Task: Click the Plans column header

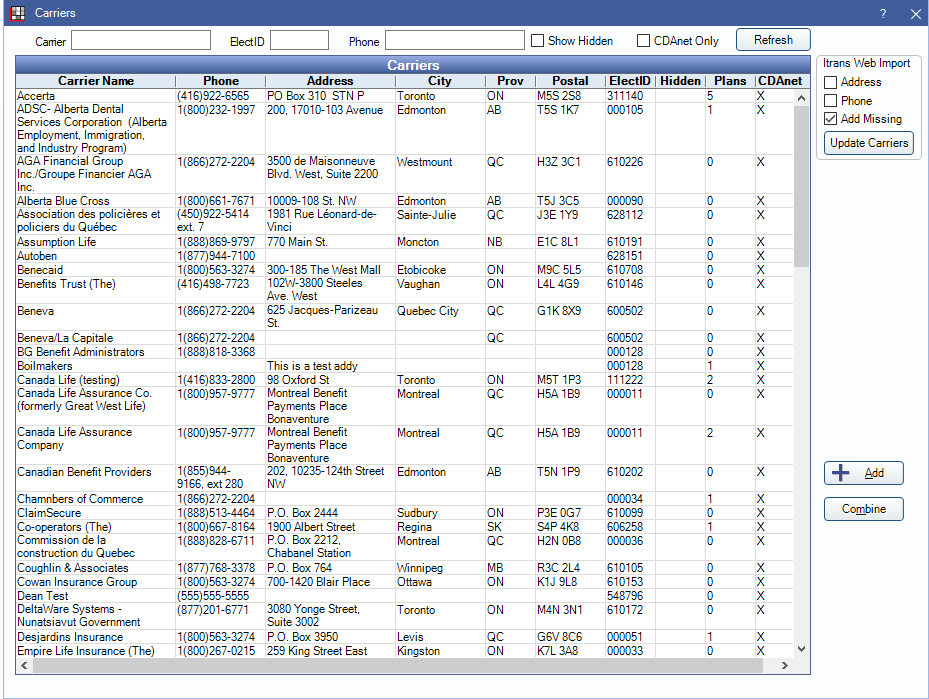Action: click(x=730, y=81)
